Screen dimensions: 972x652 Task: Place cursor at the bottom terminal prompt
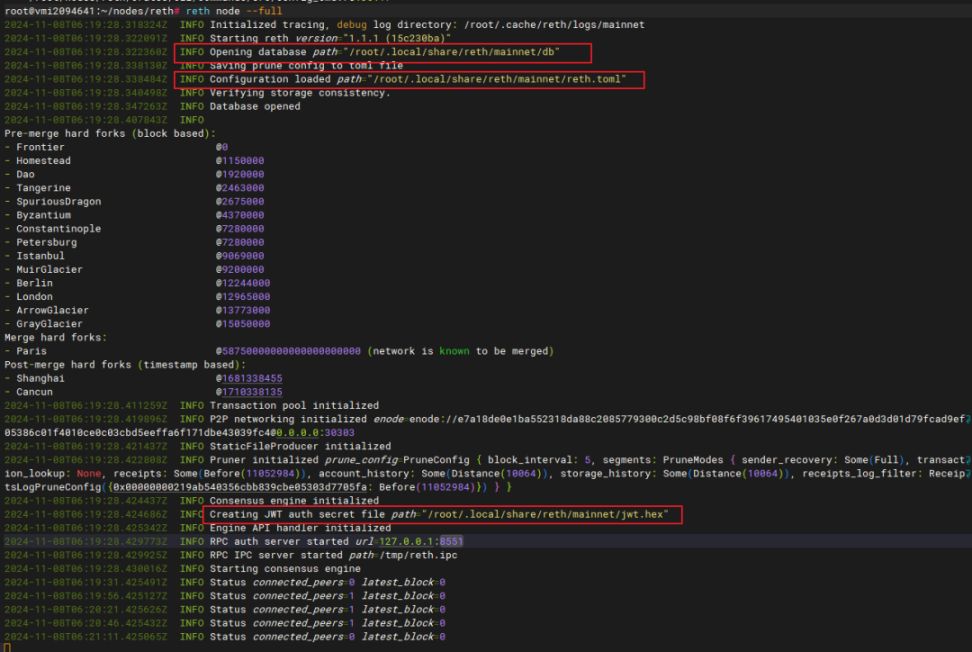coord(7,647)
